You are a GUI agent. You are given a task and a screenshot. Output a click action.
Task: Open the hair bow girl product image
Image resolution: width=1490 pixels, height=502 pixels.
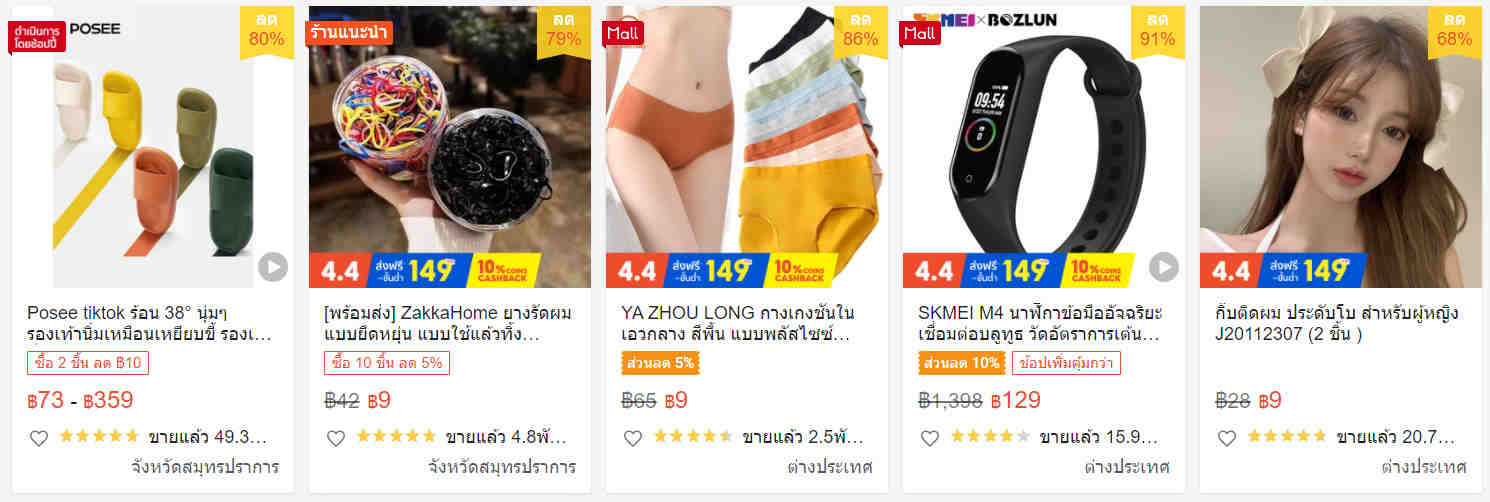1342,147
